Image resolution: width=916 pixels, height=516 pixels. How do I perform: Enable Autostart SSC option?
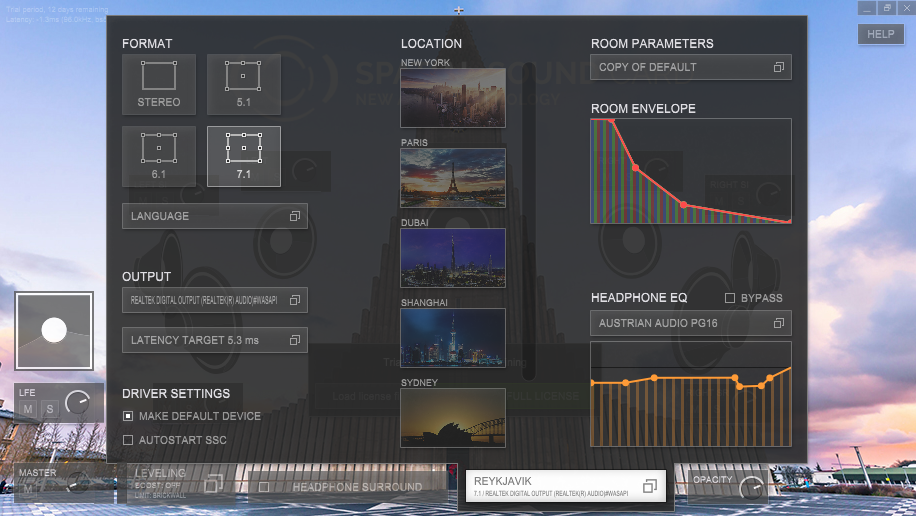(128, 440)
